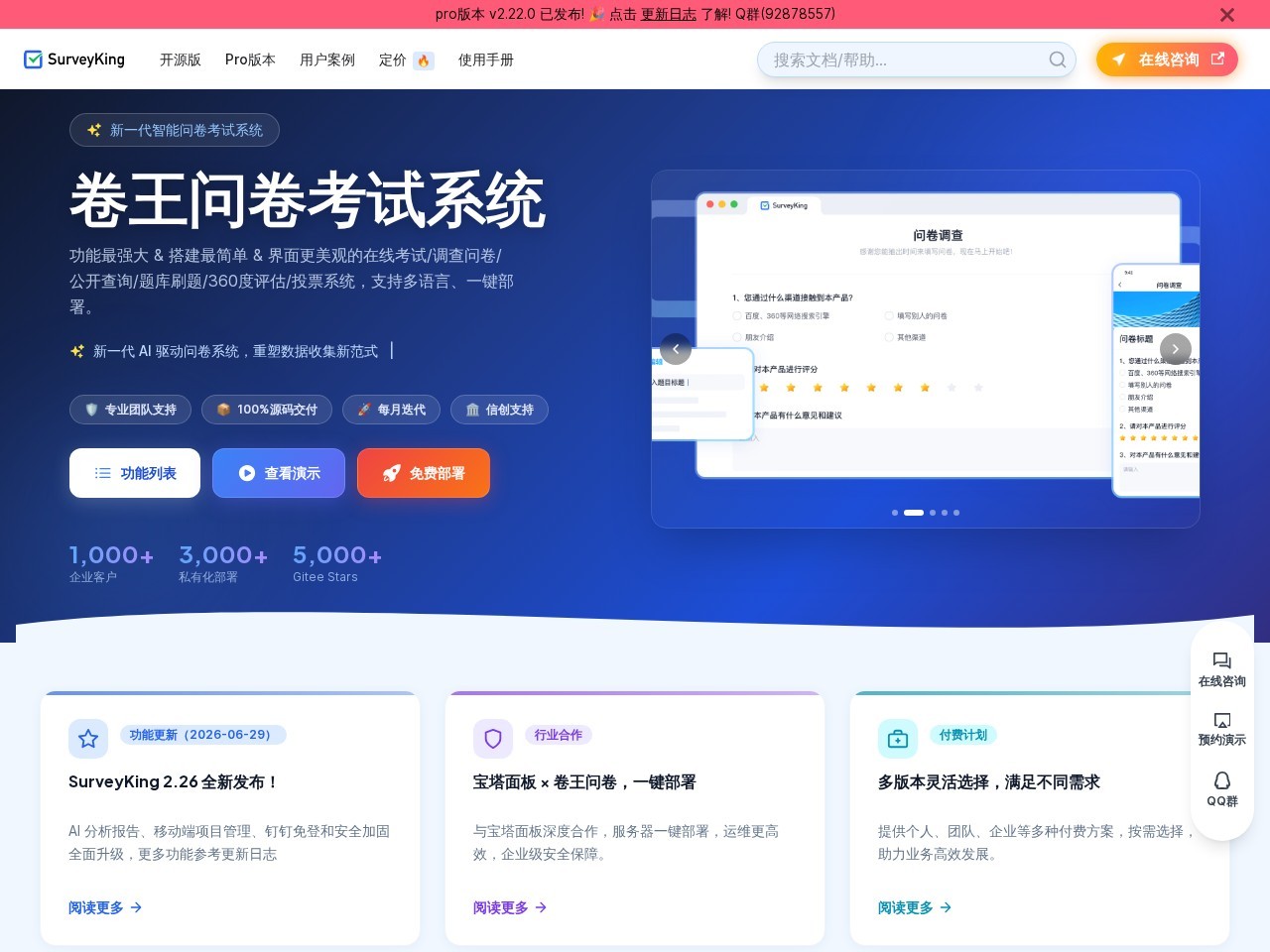
Task: Click the sparkle icon in top badge
Action: pos(94,130)
